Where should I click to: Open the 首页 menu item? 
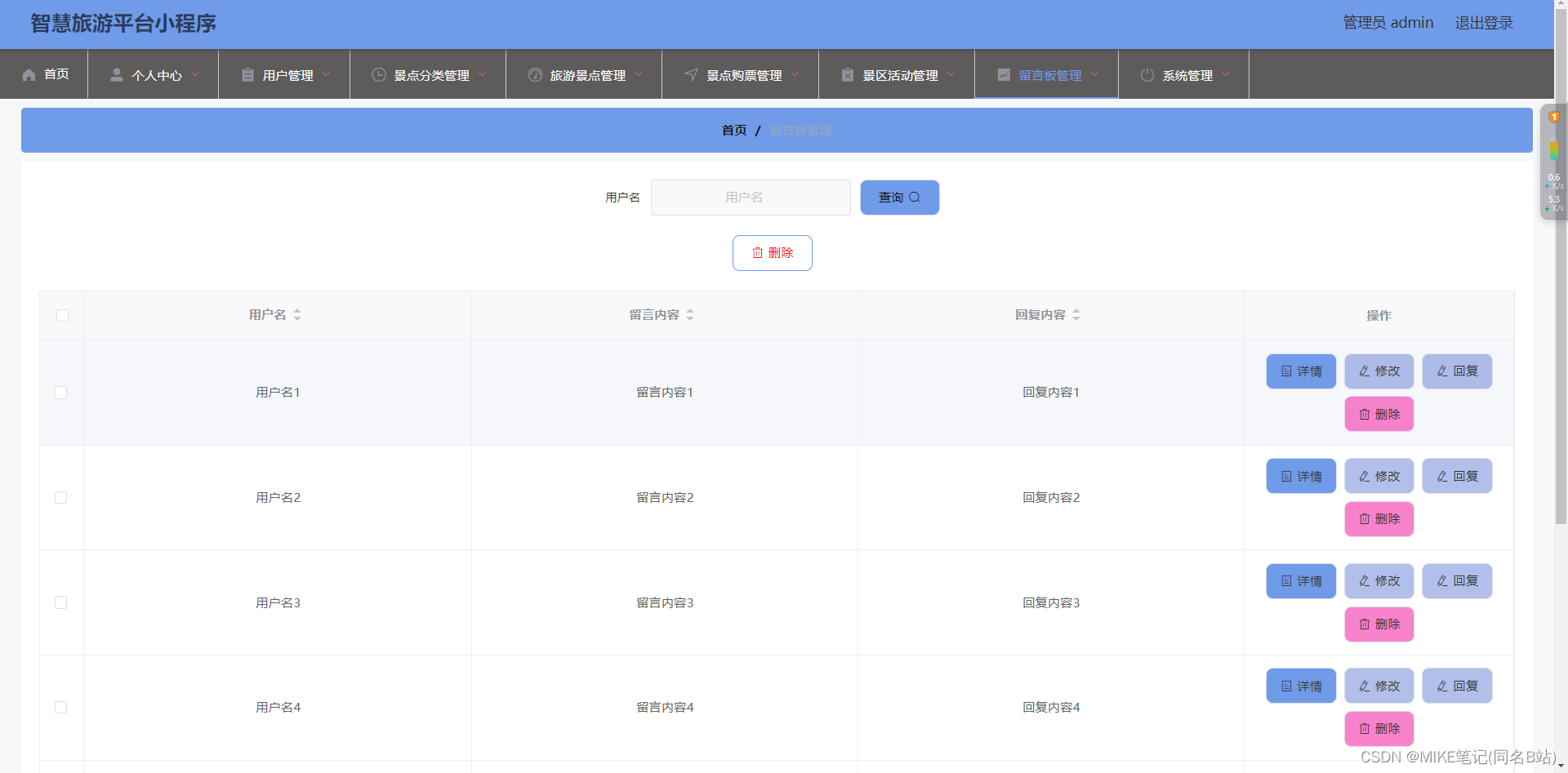[x=44, y=74]
